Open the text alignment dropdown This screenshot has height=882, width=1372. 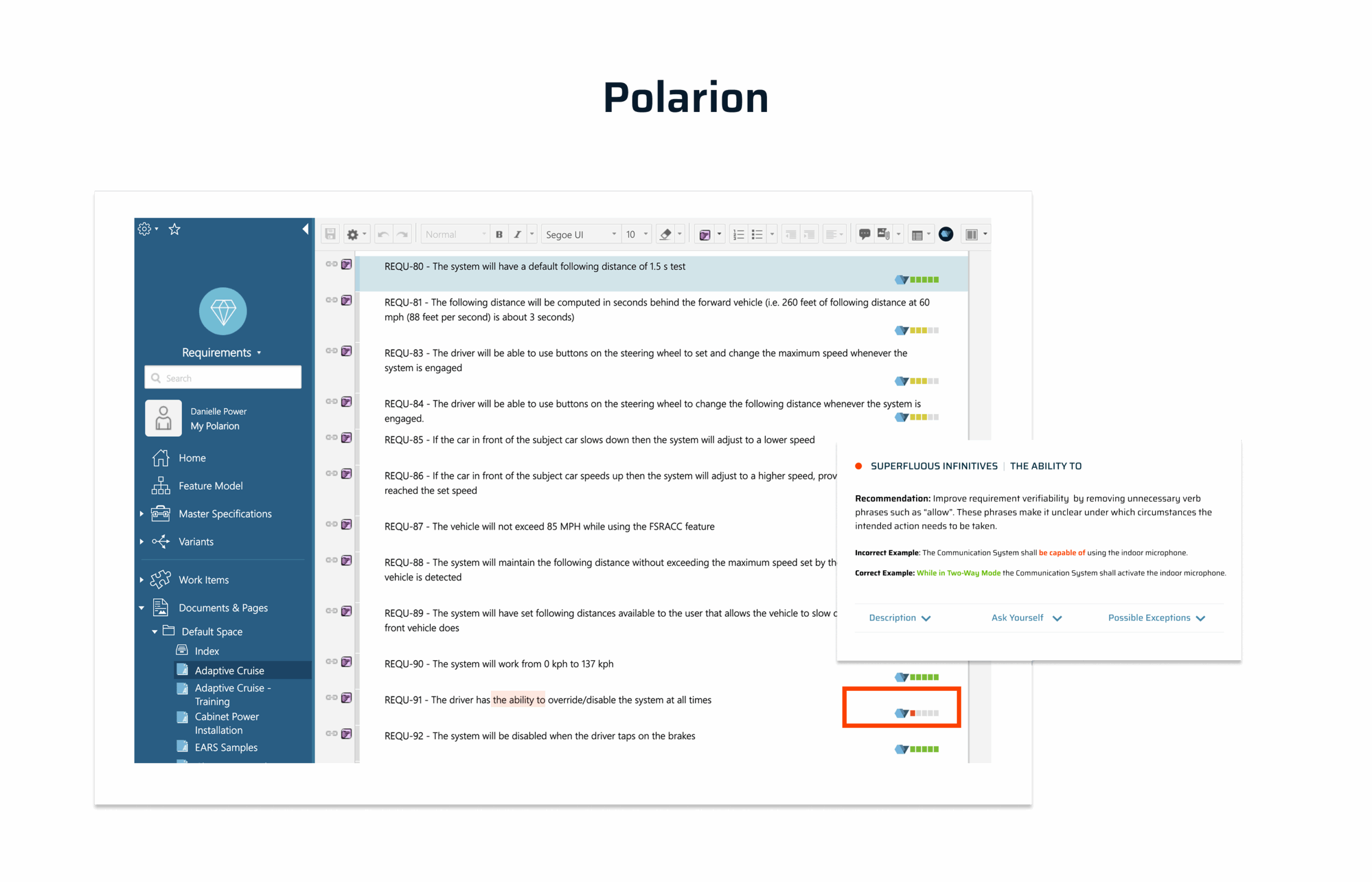834,234
